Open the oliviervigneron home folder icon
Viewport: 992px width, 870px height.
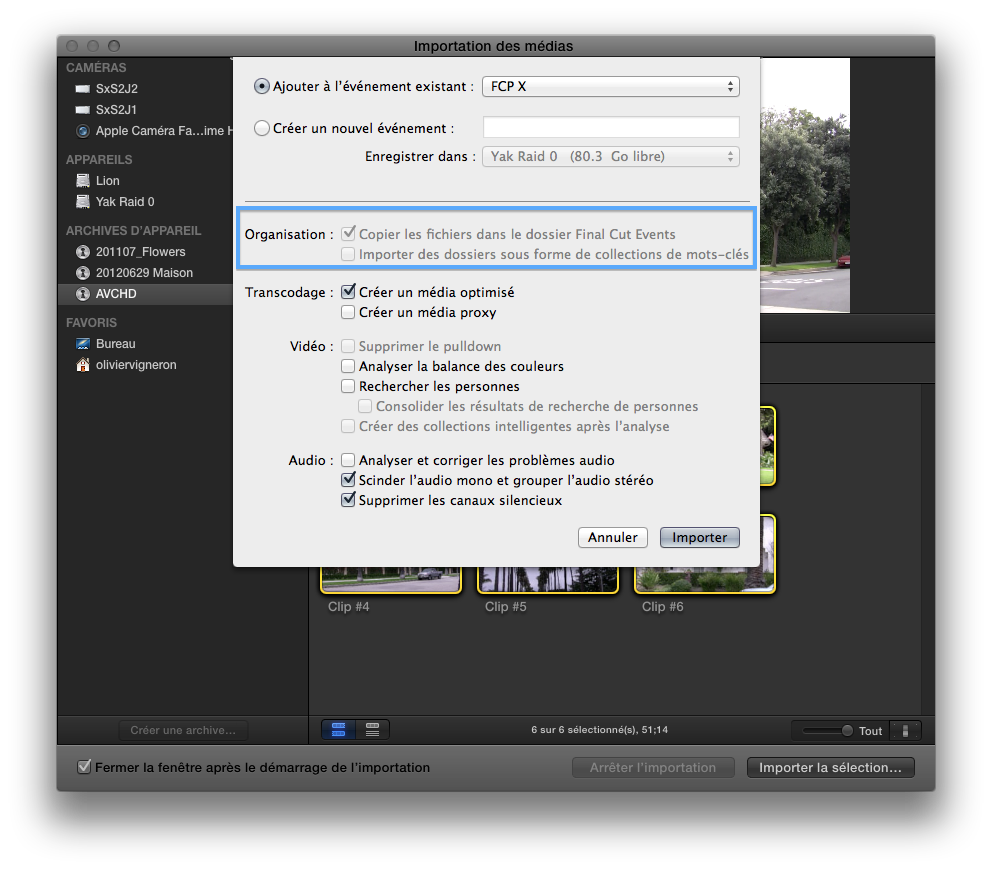tap(82, 364)
